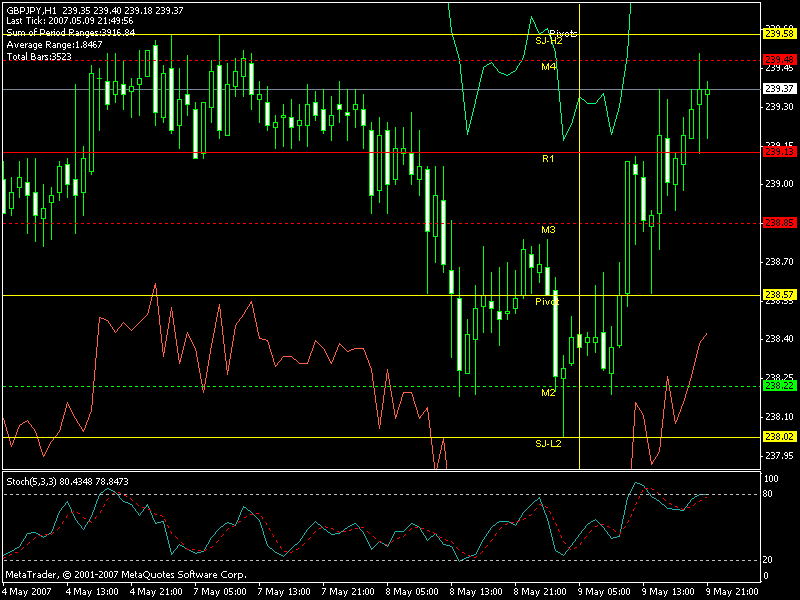Screen dimensions: 800x600
Task: Click the SJ-H2 level label
Action: 549,40
